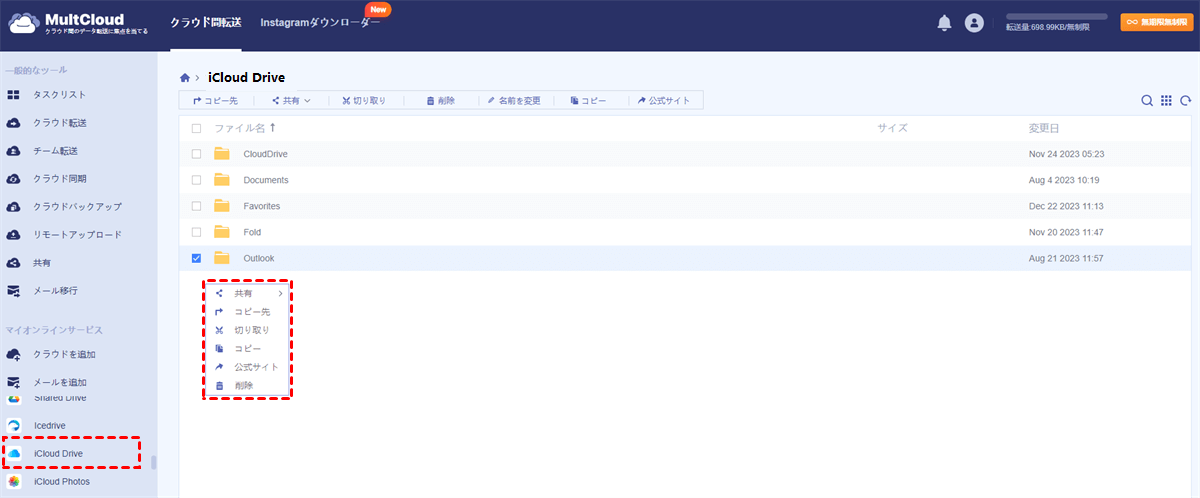Choose コピー先 in the context menu
Image resolution: width=1200 pixels, height=498 pixels.
pyautogui.click(x=249, y=312)
